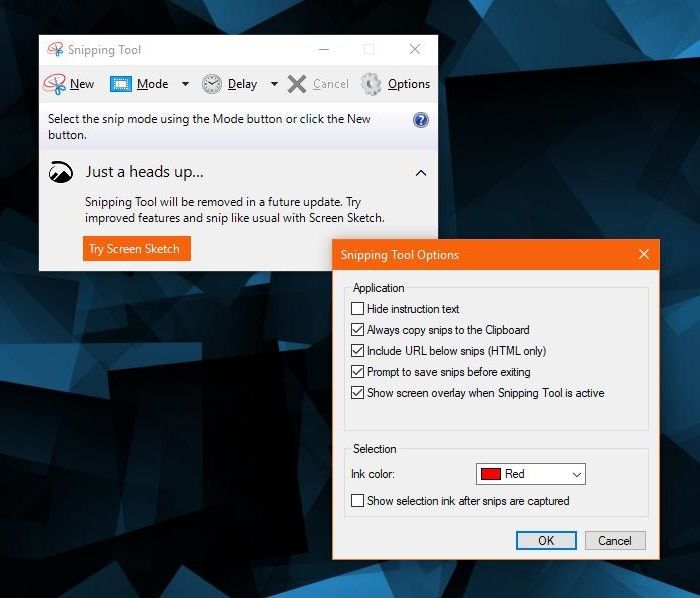Close the Snipping Tool Options dialog
Viewport: 700px width, 598px height.
pyautogui.click(x=644, y=255)
